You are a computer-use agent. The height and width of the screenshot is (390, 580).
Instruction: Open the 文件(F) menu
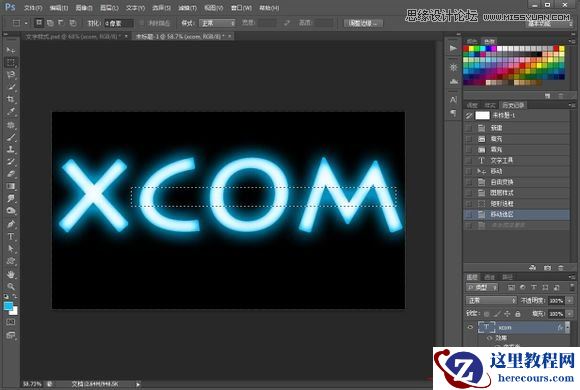33,8
